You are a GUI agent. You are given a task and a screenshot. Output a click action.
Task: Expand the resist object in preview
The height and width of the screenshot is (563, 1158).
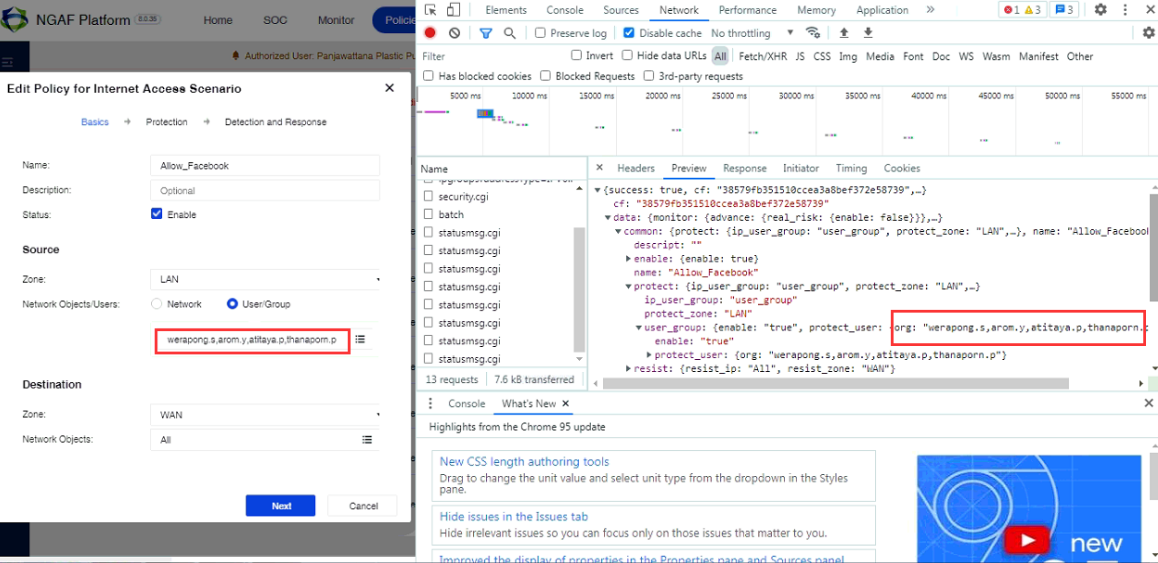(x=629, y=369)
